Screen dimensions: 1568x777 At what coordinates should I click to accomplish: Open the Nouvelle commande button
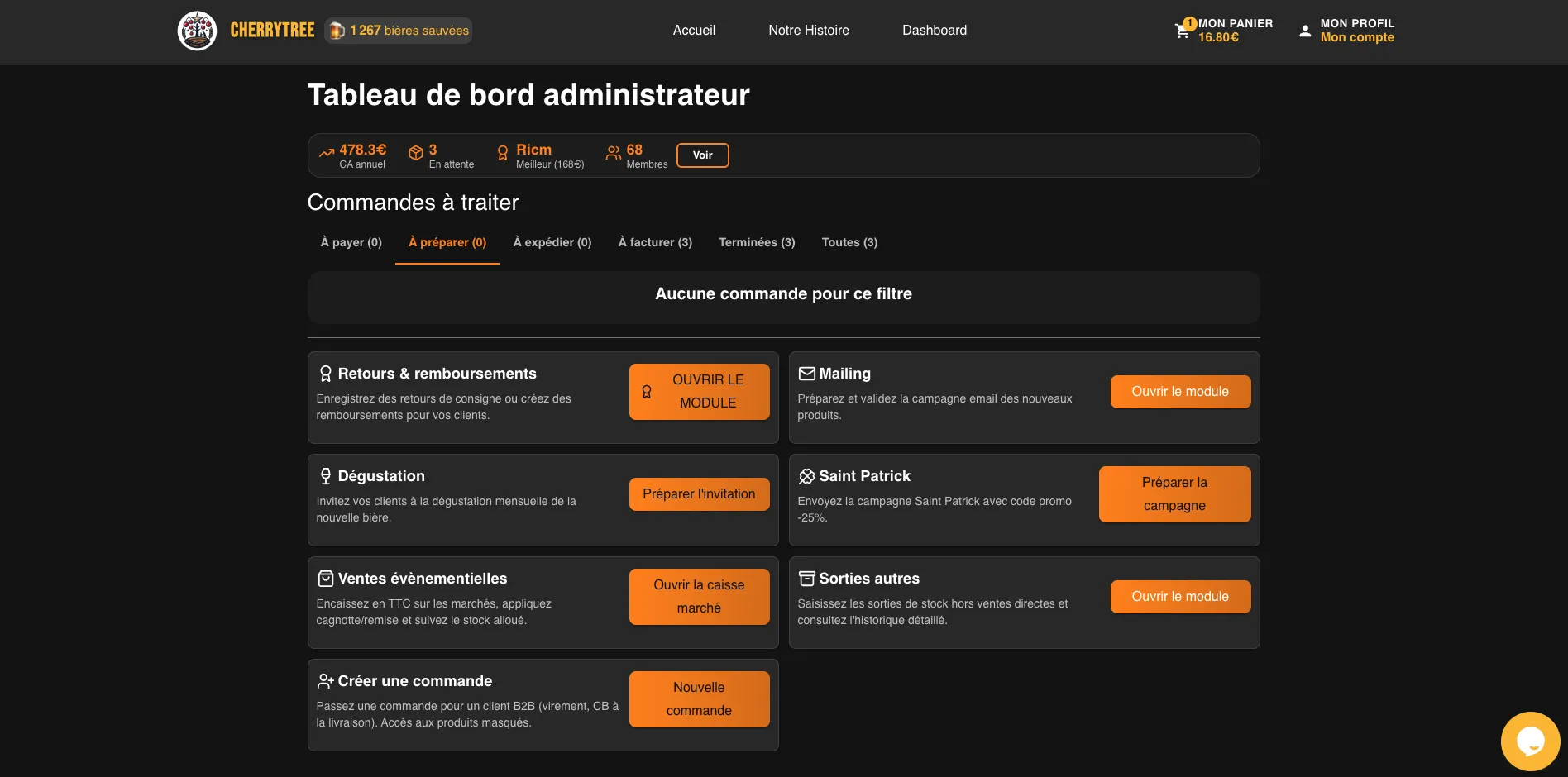(x=699, y=699)
